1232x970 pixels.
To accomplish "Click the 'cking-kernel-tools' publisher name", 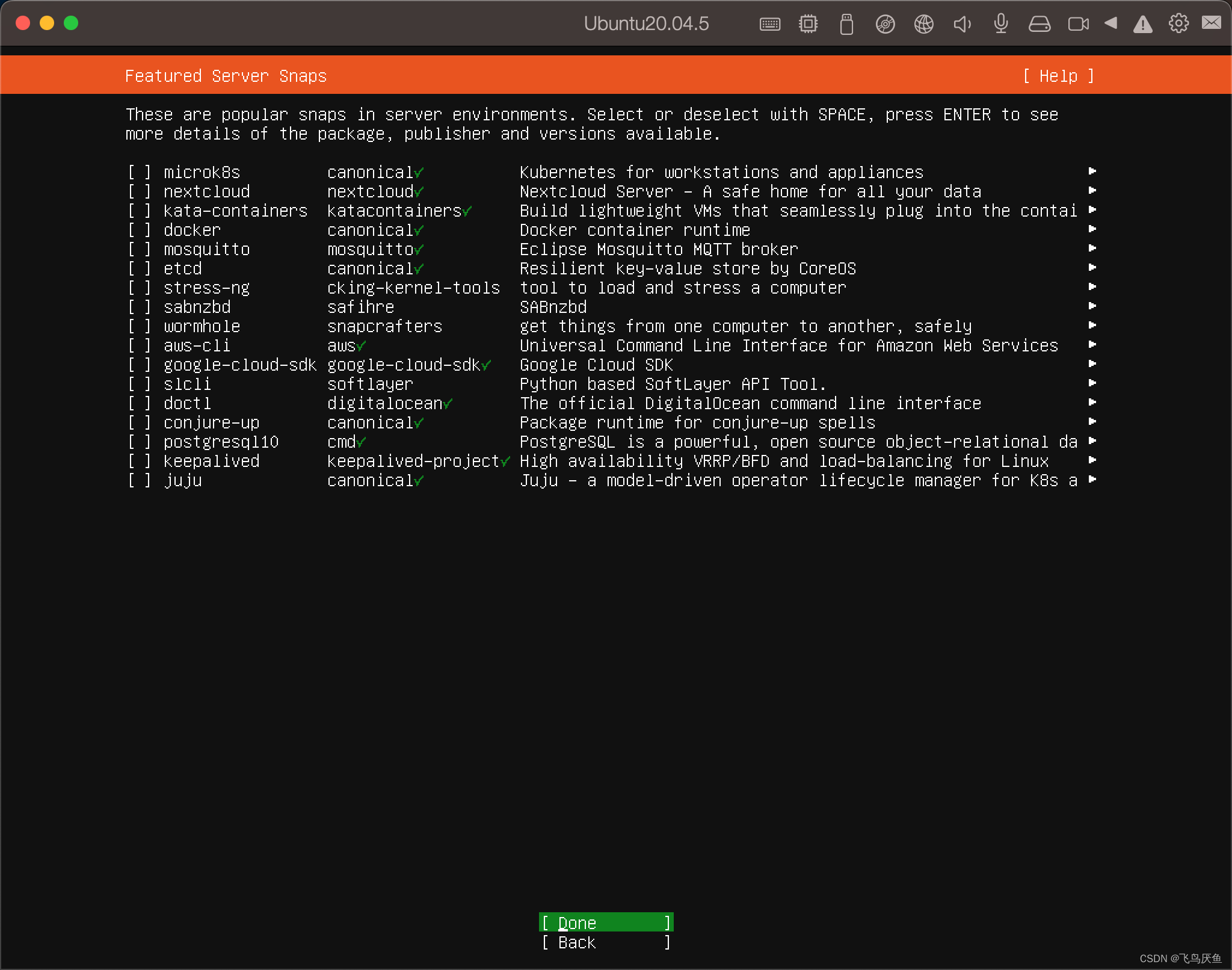I will click(x=414, y=288).
